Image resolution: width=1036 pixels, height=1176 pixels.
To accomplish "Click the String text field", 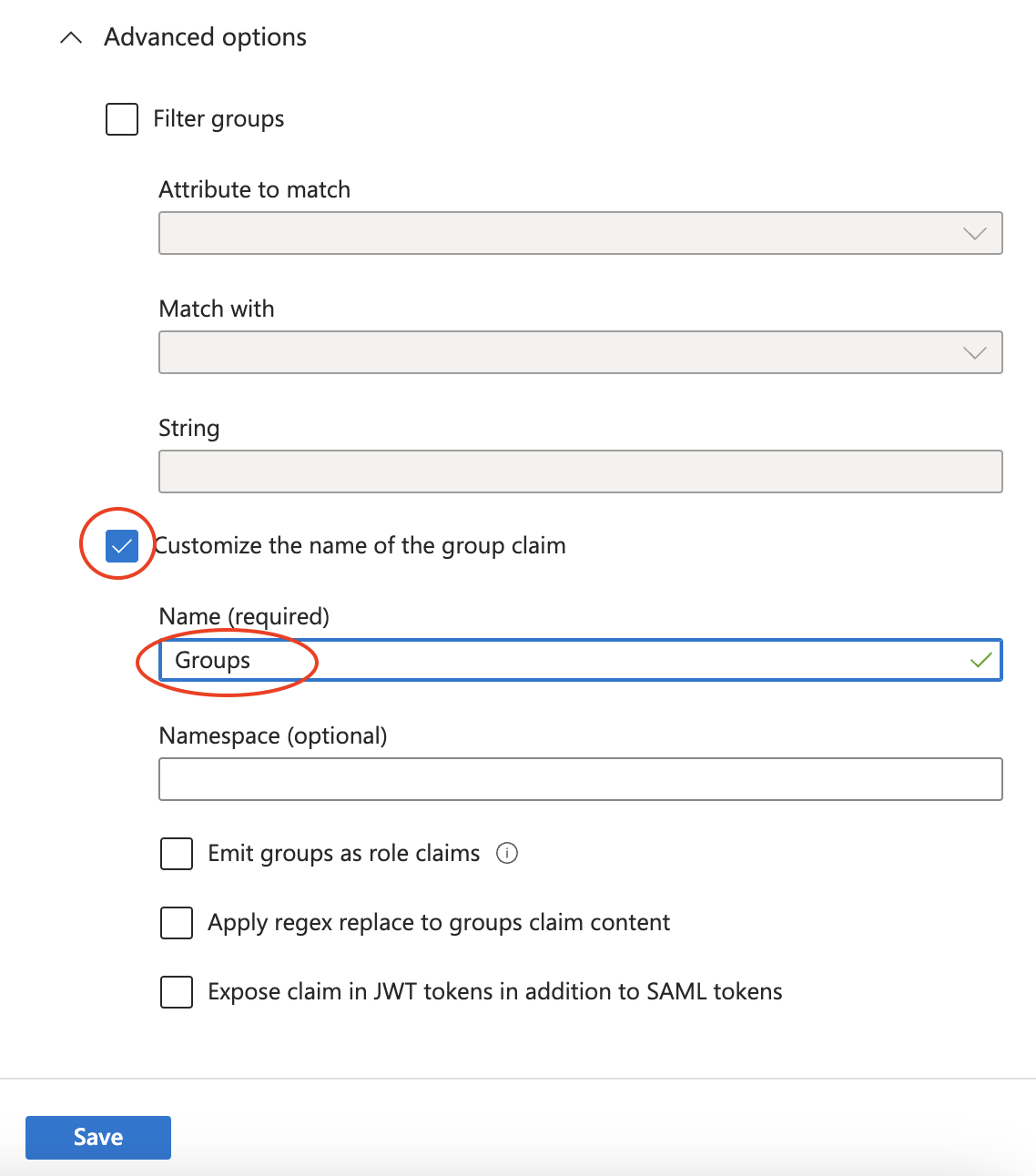I will (x=580, y=471).
